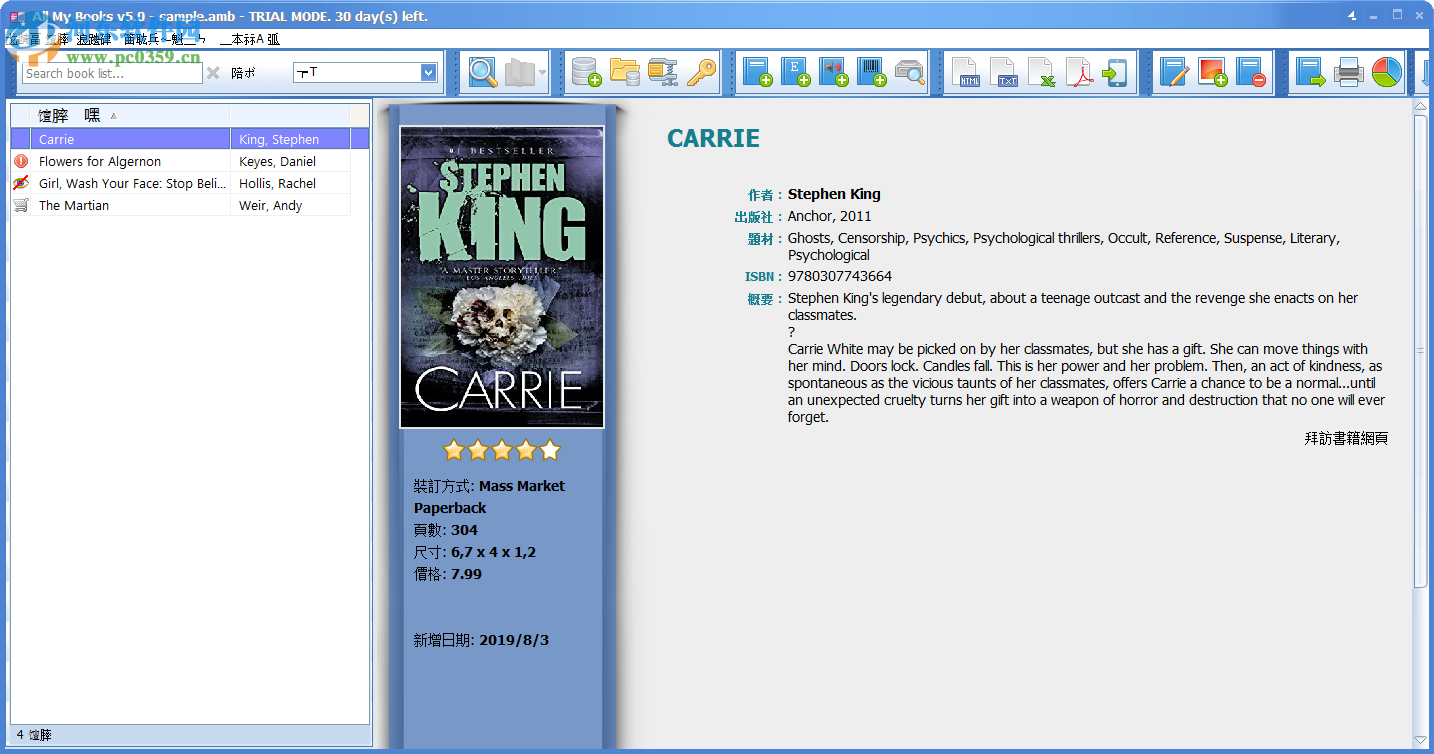Select Flowers for Algernon in list
Image resolution: width=1434 pixels, height=754 pixels.
point(180,161)
